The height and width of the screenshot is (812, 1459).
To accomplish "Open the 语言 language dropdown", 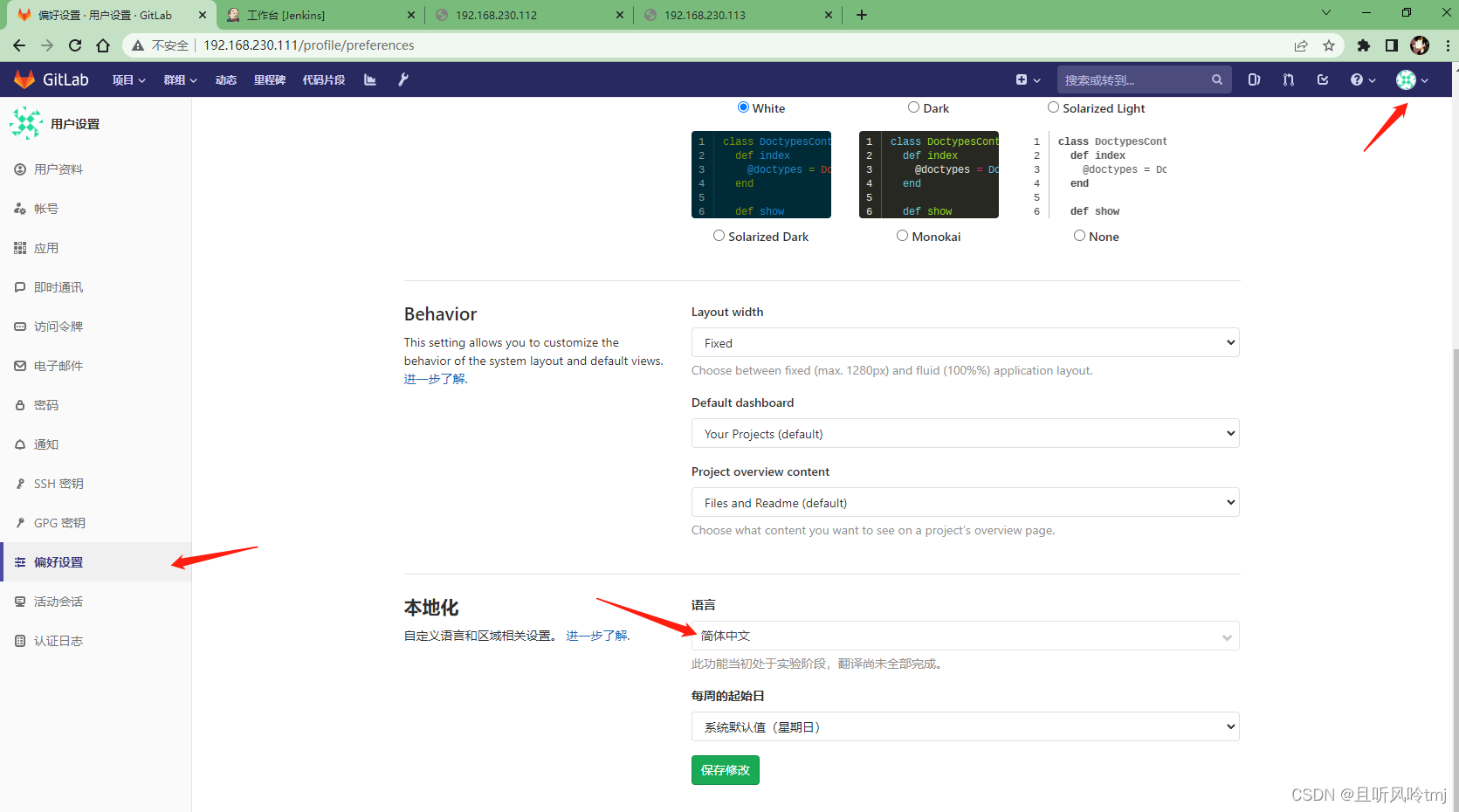I will click(x=965, y=636).
